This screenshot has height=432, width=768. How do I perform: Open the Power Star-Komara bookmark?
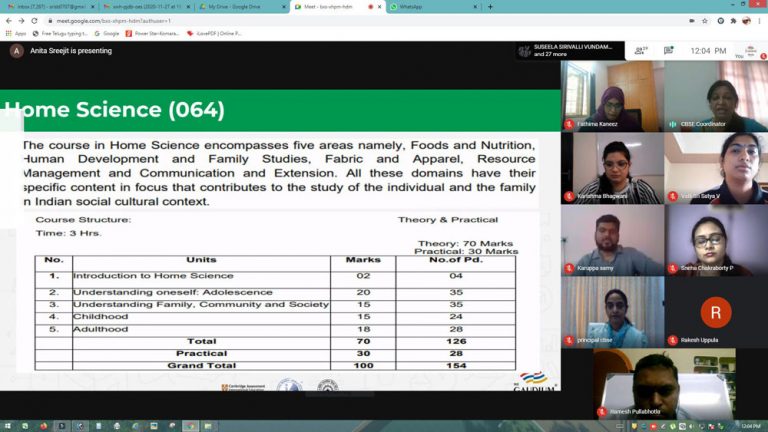[152, 33]
